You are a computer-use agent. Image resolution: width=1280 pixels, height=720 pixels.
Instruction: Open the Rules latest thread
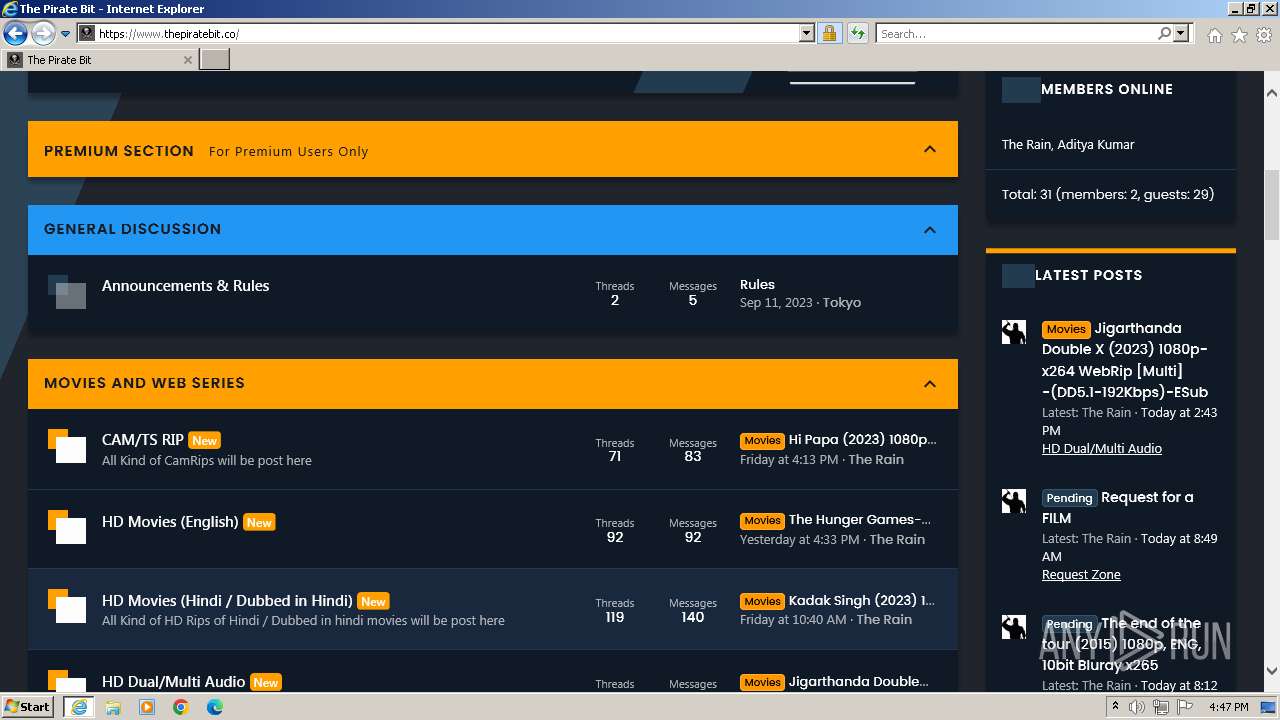[x=757, y=285]
